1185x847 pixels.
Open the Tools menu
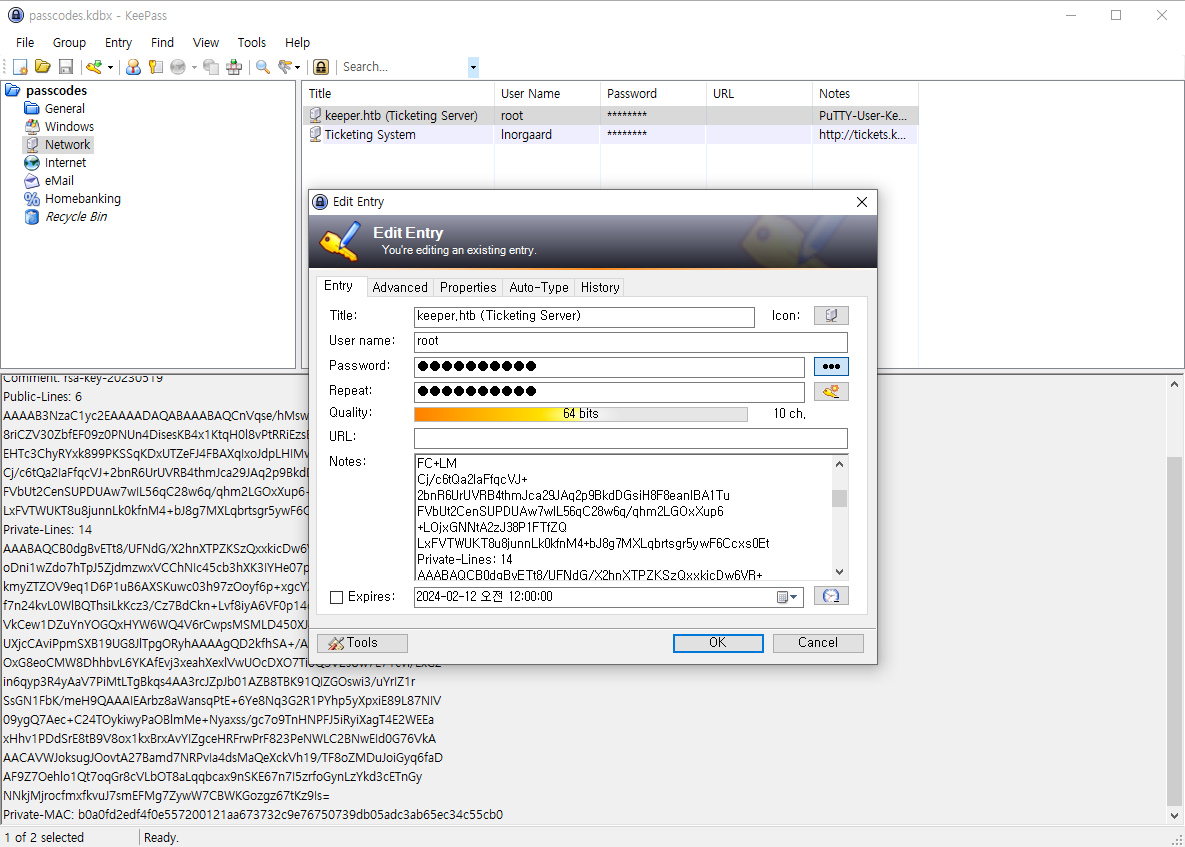click(x=252, y=42)
